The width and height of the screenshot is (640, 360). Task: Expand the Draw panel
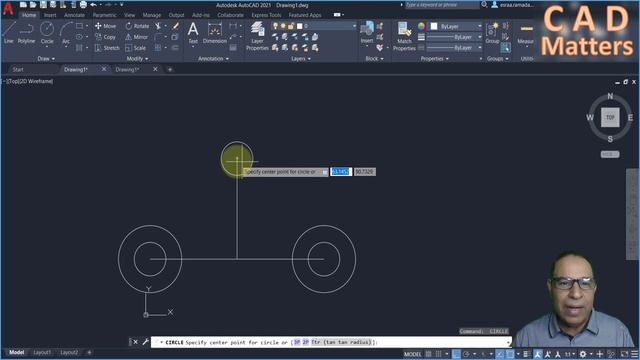click(46, 59)
